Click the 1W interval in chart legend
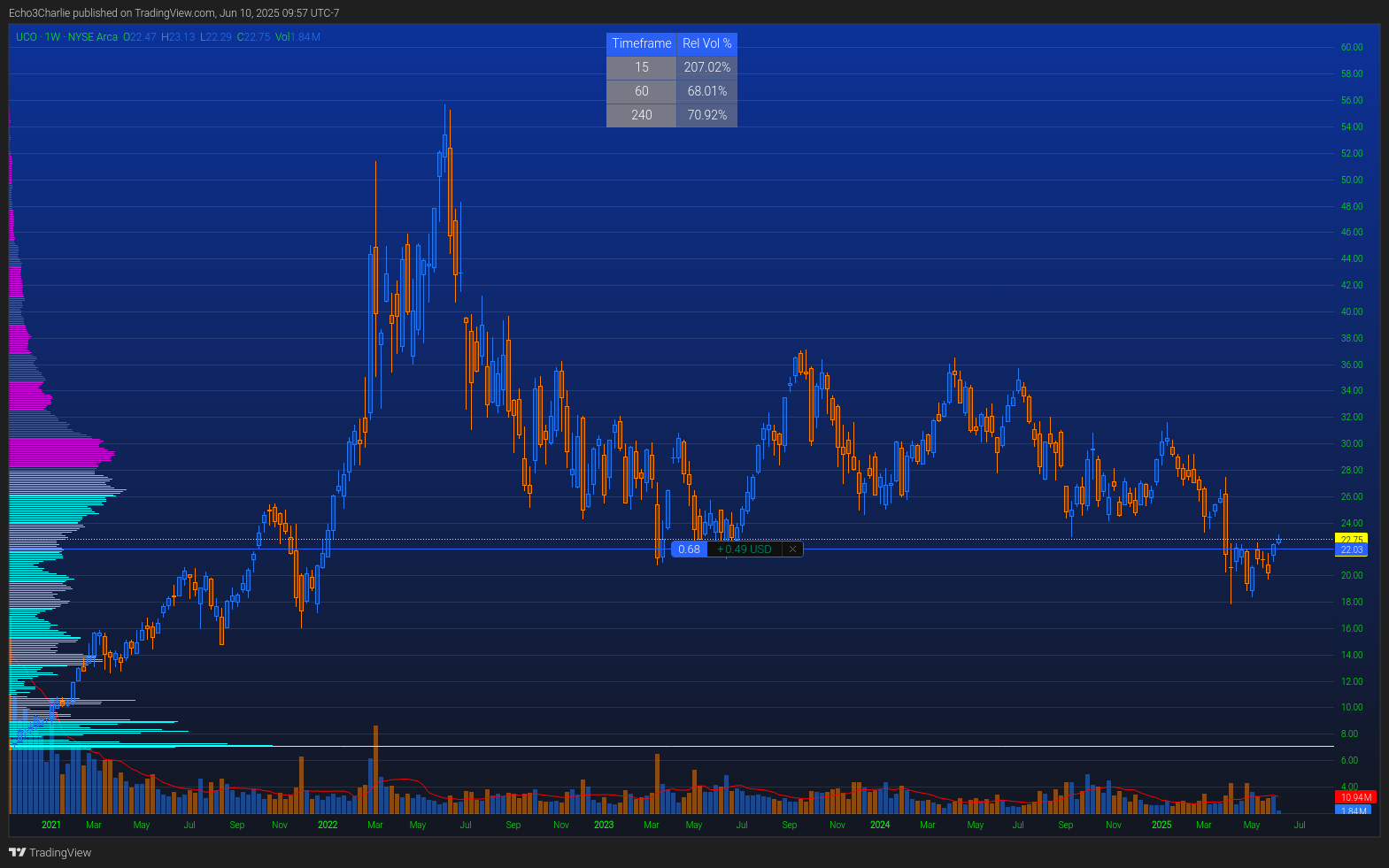The width and height of the screenshot is (1389, 868). 53,37
